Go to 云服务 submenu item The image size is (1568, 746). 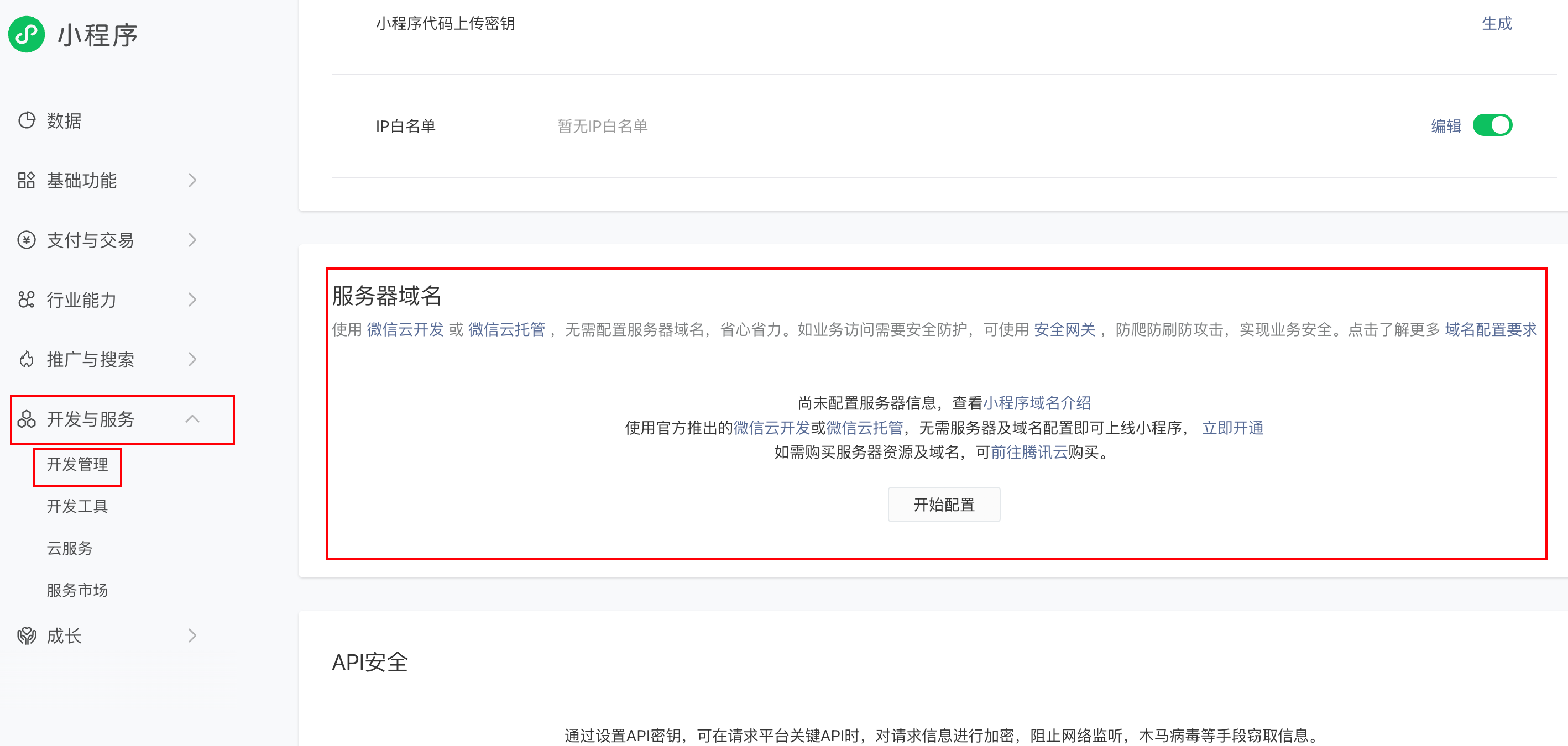[x=70, y=548]
